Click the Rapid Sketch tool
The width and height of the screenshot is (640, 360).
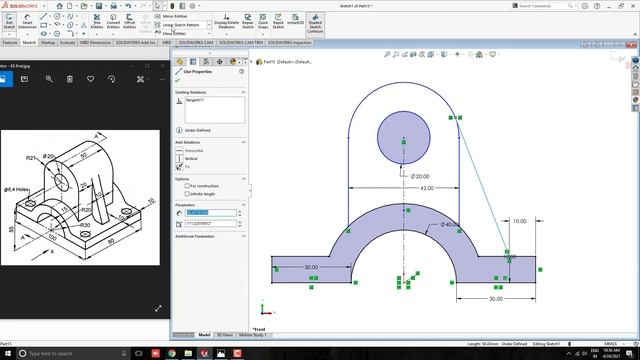[278, 21]
